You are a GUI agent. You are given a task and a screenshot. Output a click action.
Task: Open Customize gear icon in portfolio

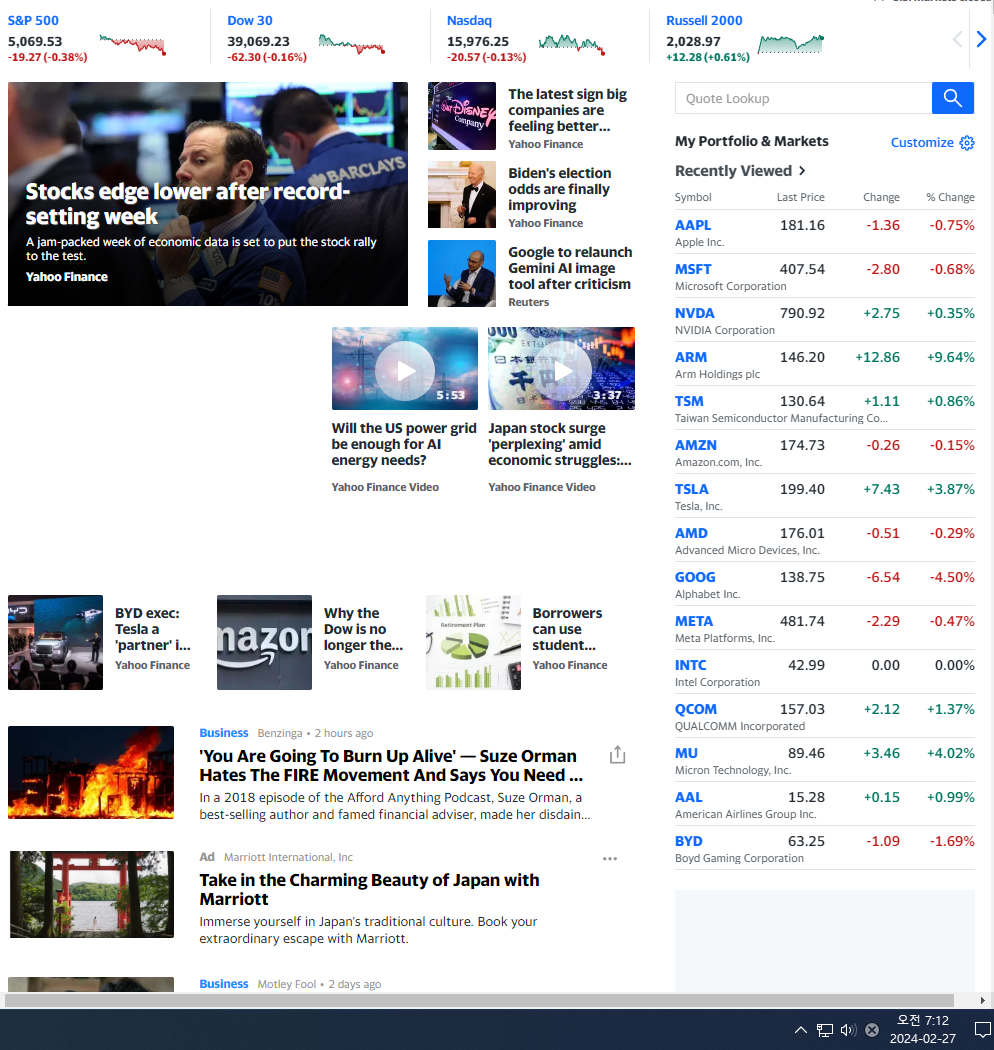click(967, 143)
